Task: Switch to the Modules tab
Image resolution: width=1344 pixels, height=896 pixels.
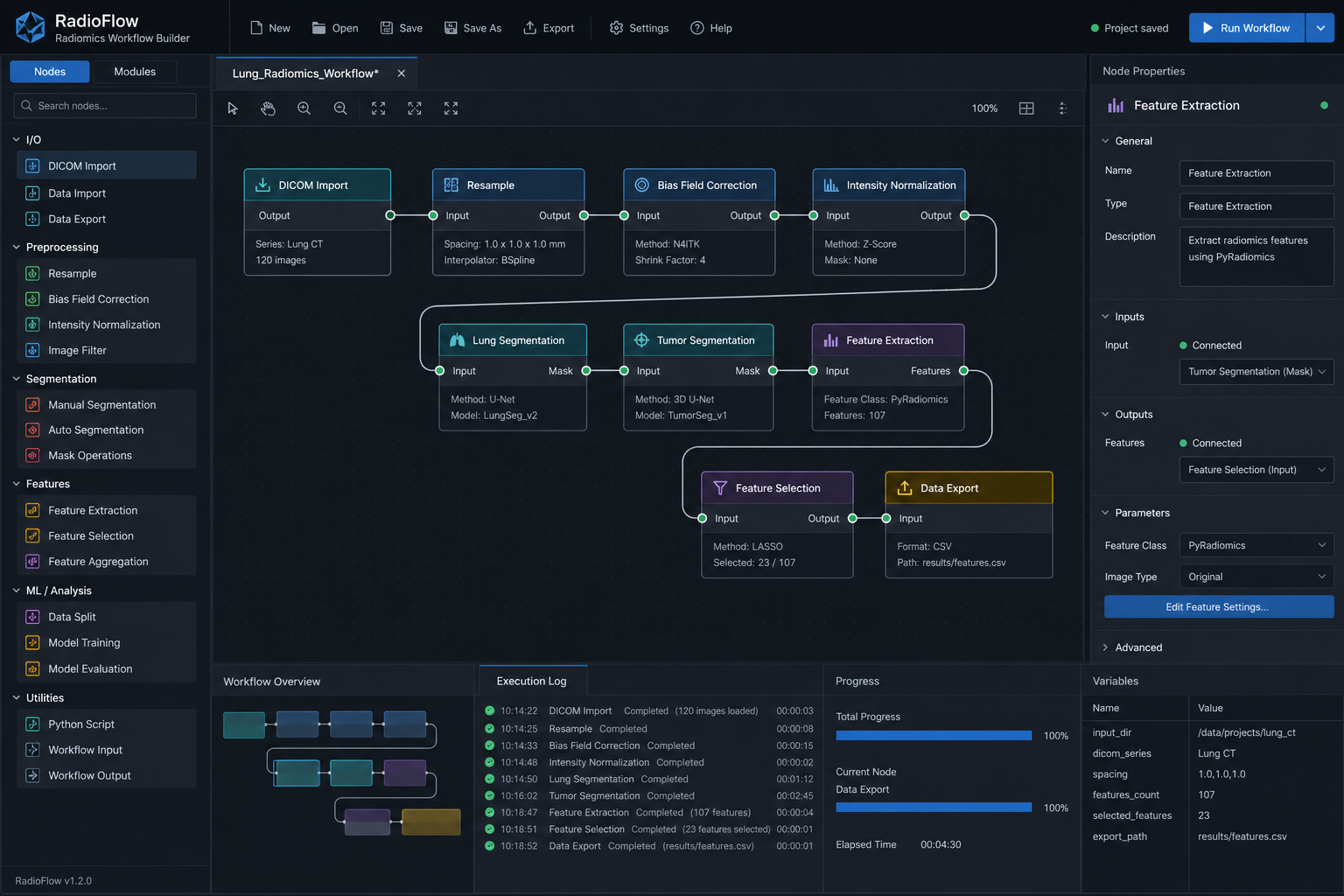Action: pos(135,72)
